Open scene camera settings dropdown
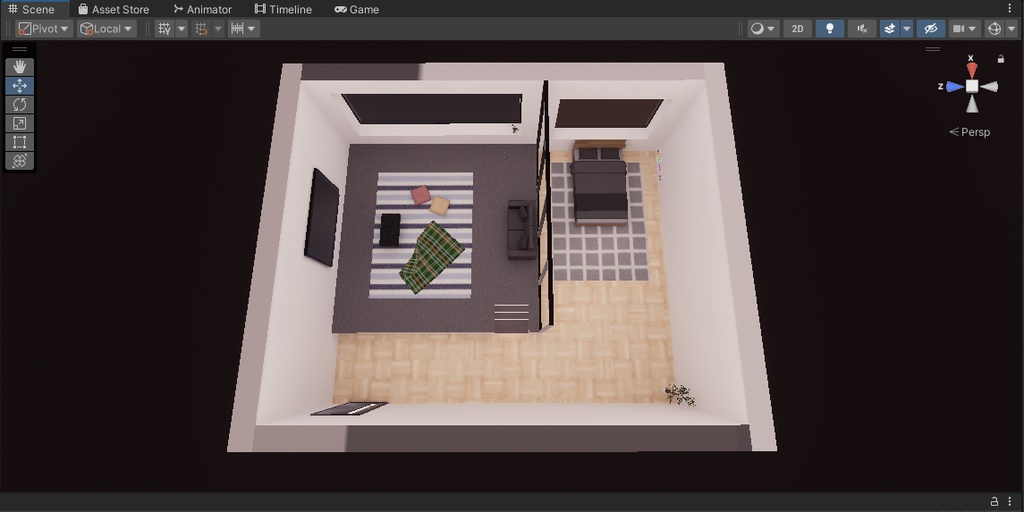Viewport: 1024px width, 512px height. 965,29
